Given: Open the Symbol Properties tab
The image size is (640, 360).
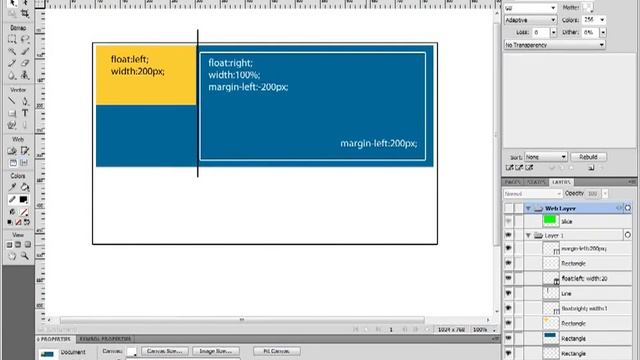Looking at the screenshot, I should coord(105,339).
